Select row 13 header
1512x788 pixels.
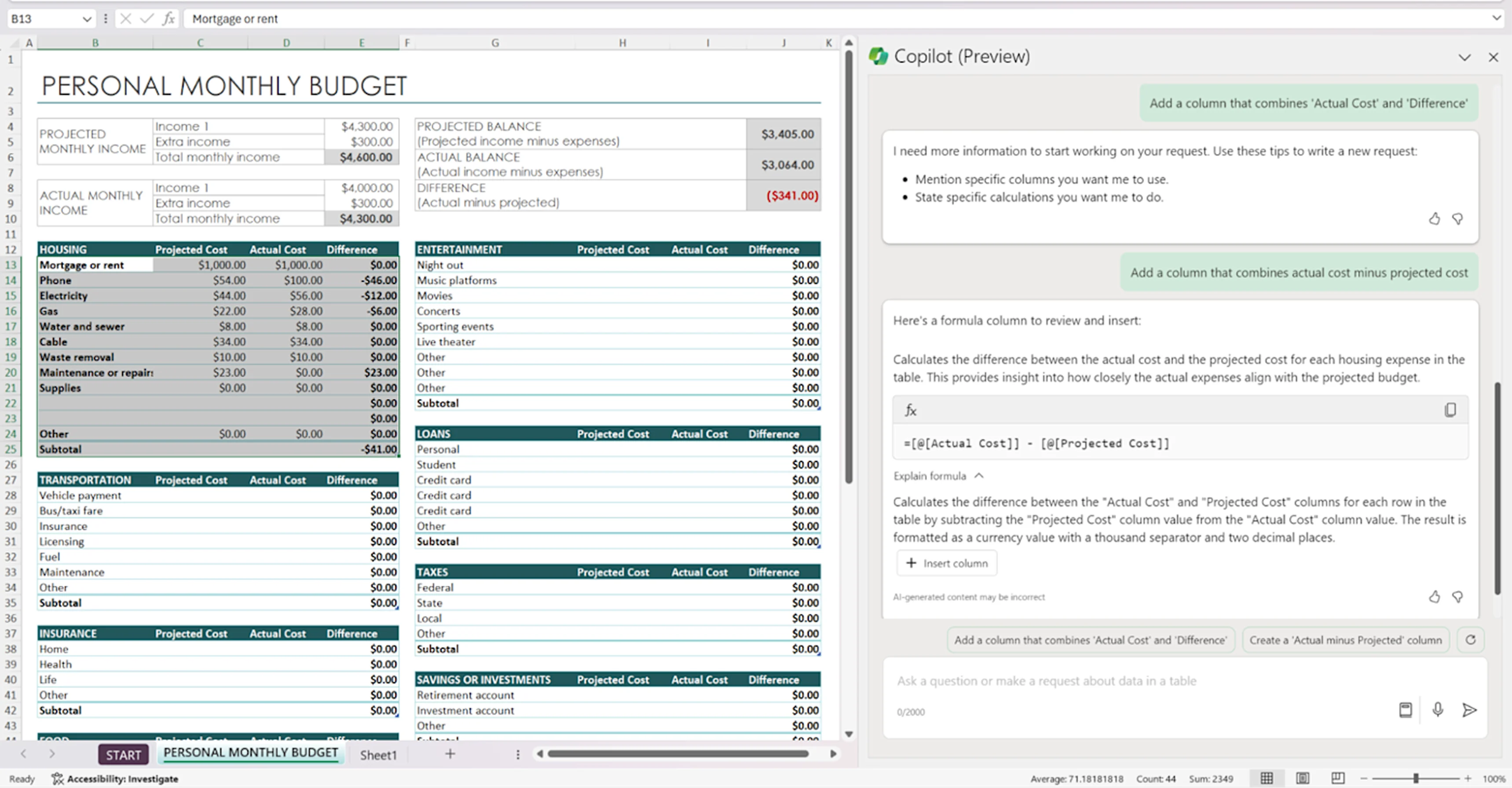click(11, 265)
